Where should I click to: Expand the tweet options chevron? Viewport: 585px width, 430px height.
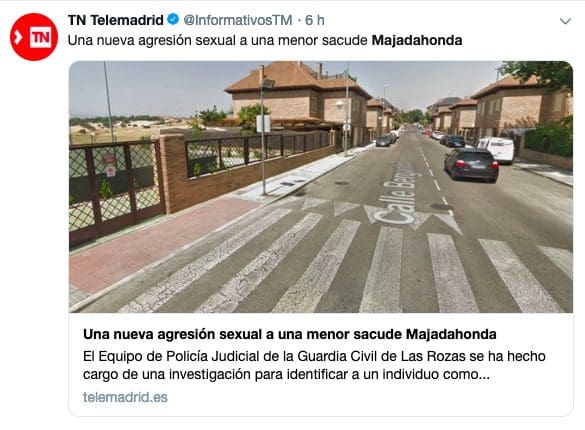565,21
